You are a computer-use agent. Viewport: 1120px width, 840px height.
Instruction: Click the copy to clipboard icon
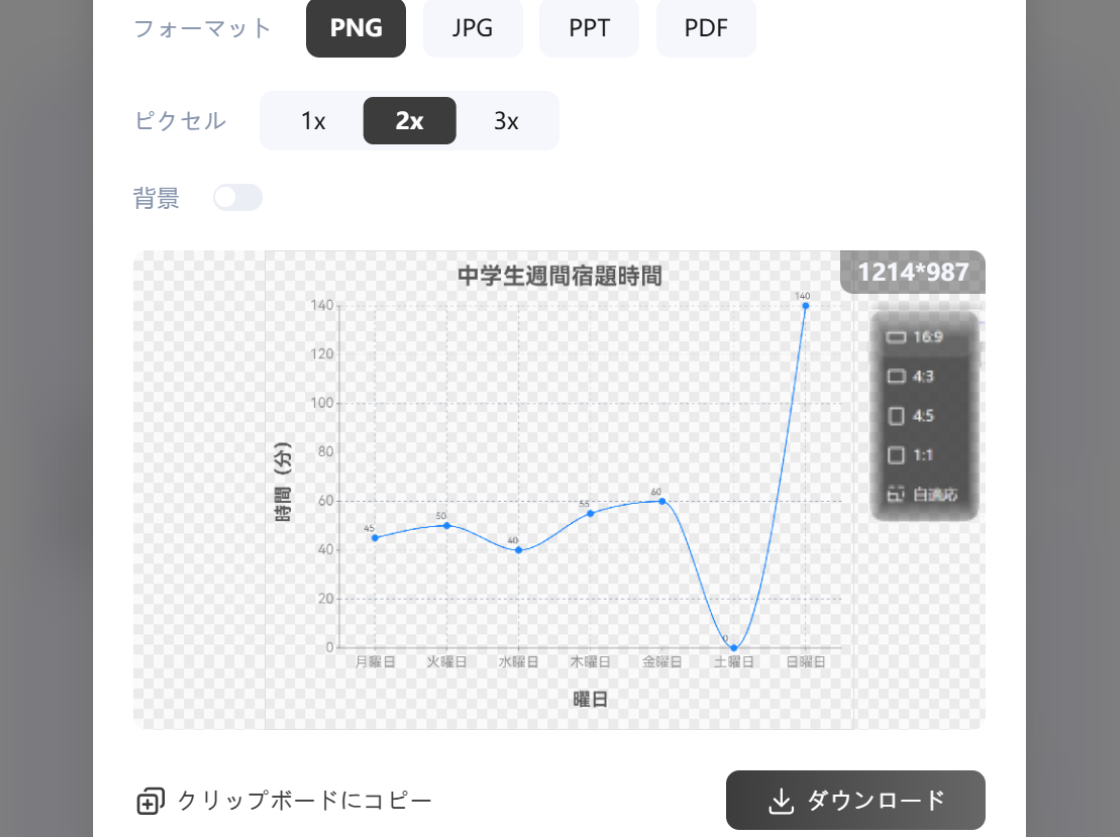tap(150, 801)
